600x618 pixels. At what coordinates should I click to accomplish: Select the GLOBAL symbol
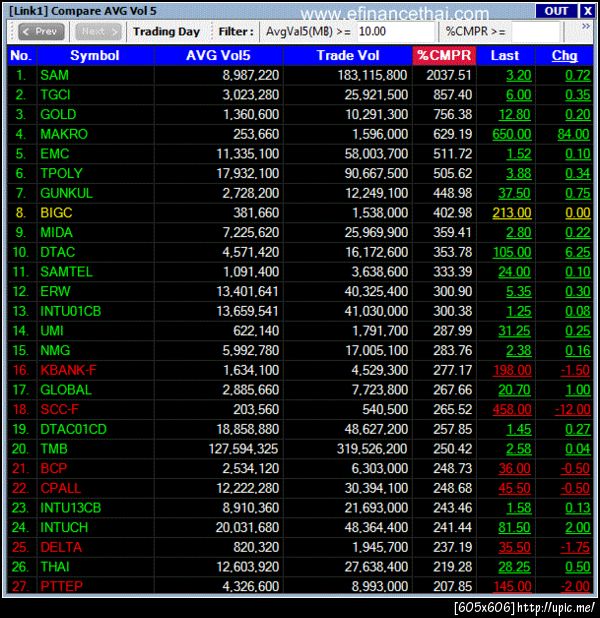tap(66, 390)
